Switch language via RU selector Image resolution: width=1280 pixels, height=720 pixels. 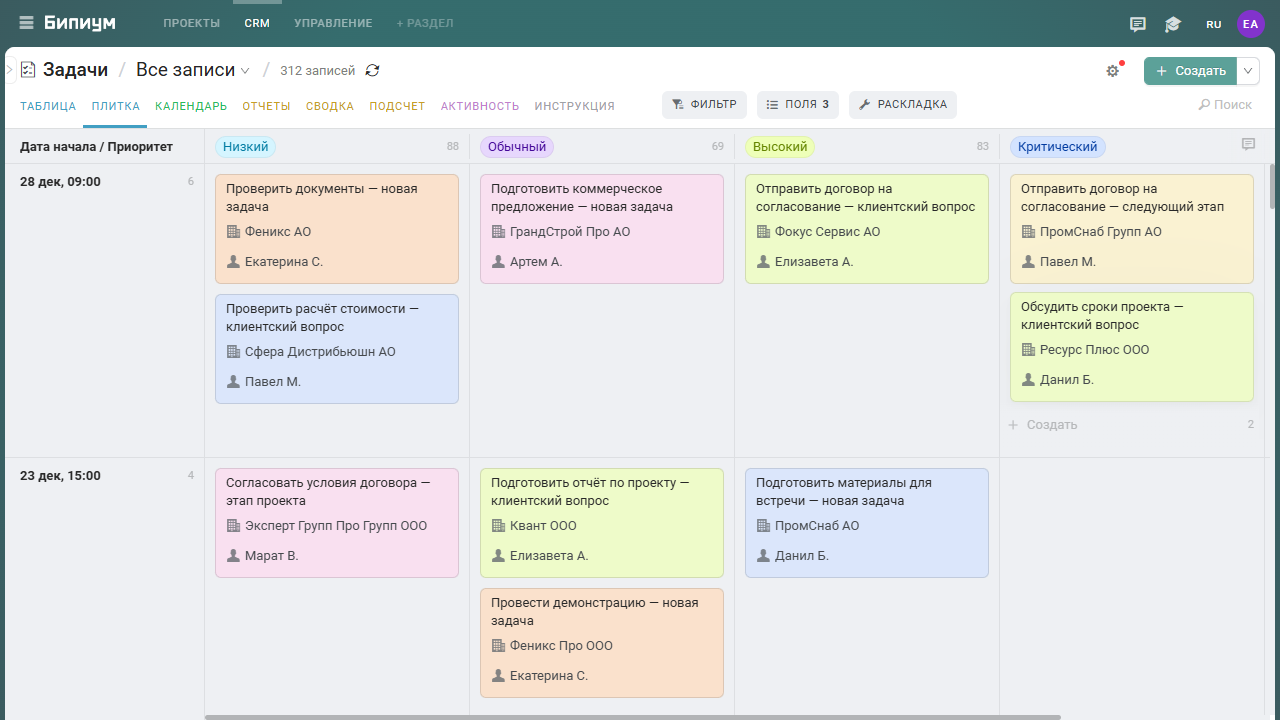point(1214,24)
